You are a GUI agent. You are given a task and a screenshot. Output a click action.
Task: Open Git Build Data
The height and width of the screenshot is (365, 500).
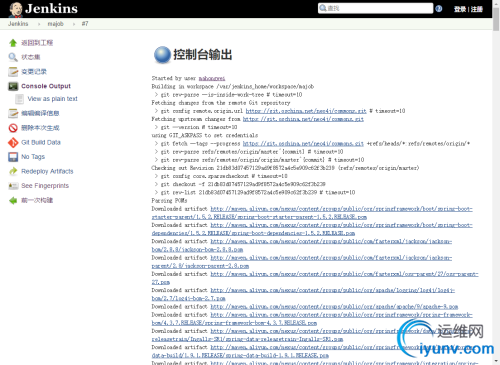point(41,142)
